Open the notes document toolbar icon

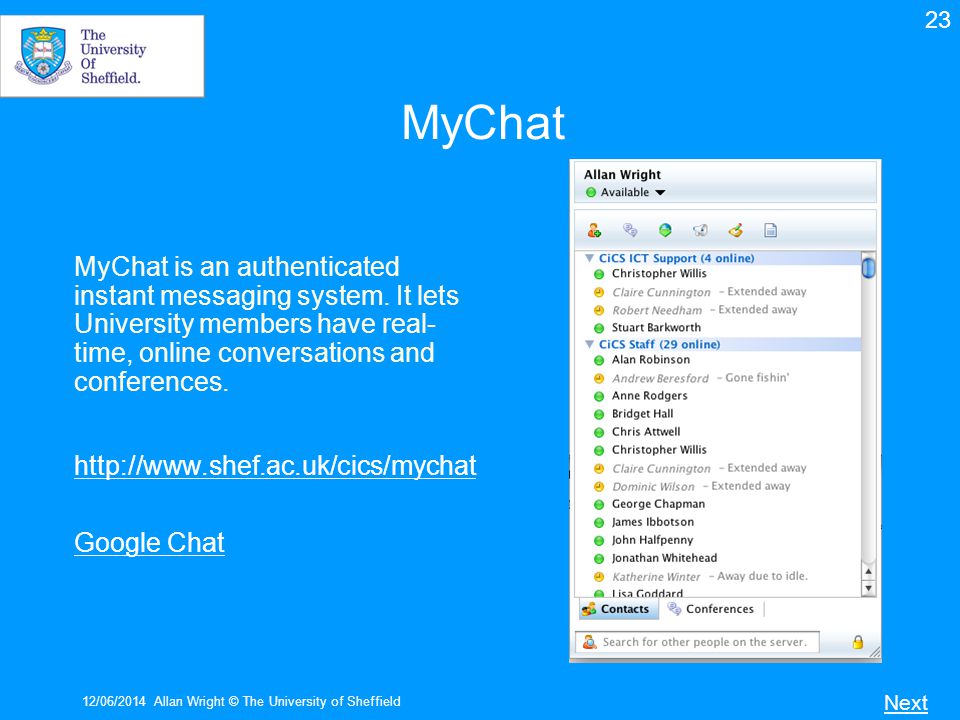click(x=770, y=230)
